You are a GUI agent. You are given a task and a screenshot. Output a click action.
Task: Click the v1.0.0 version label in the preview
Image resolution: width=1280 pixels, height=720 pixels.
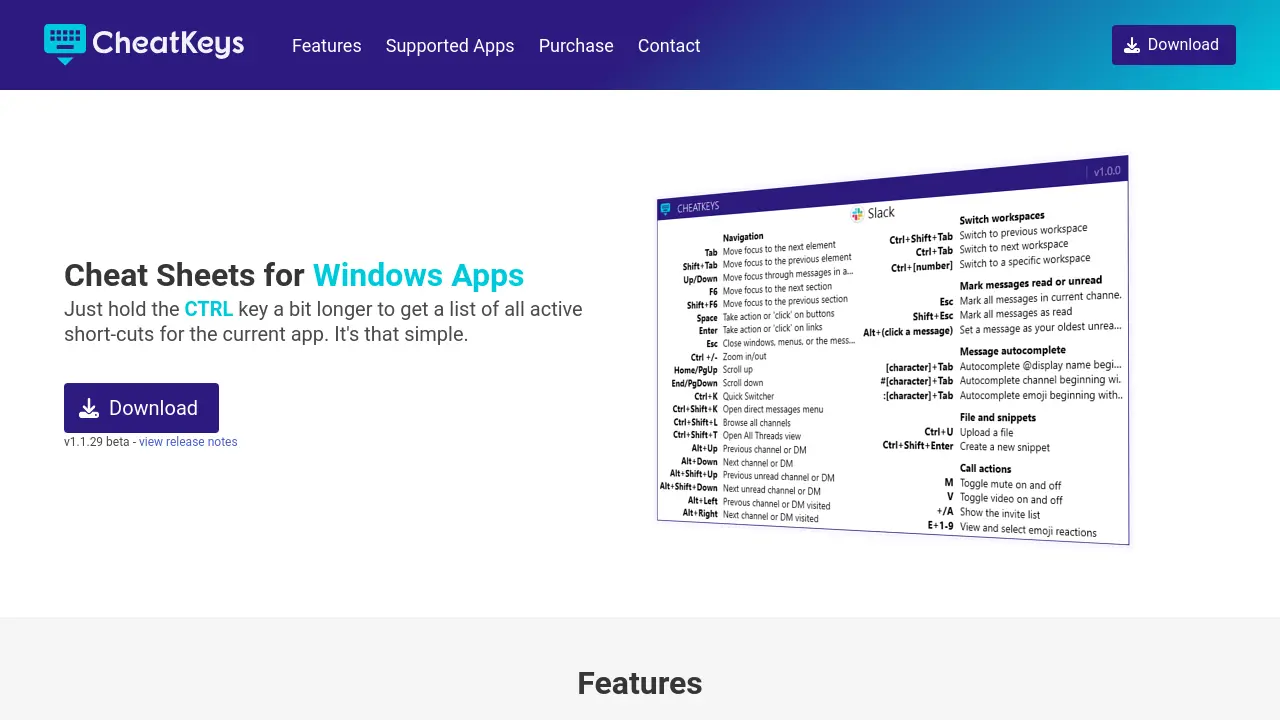coord(1107,171)
